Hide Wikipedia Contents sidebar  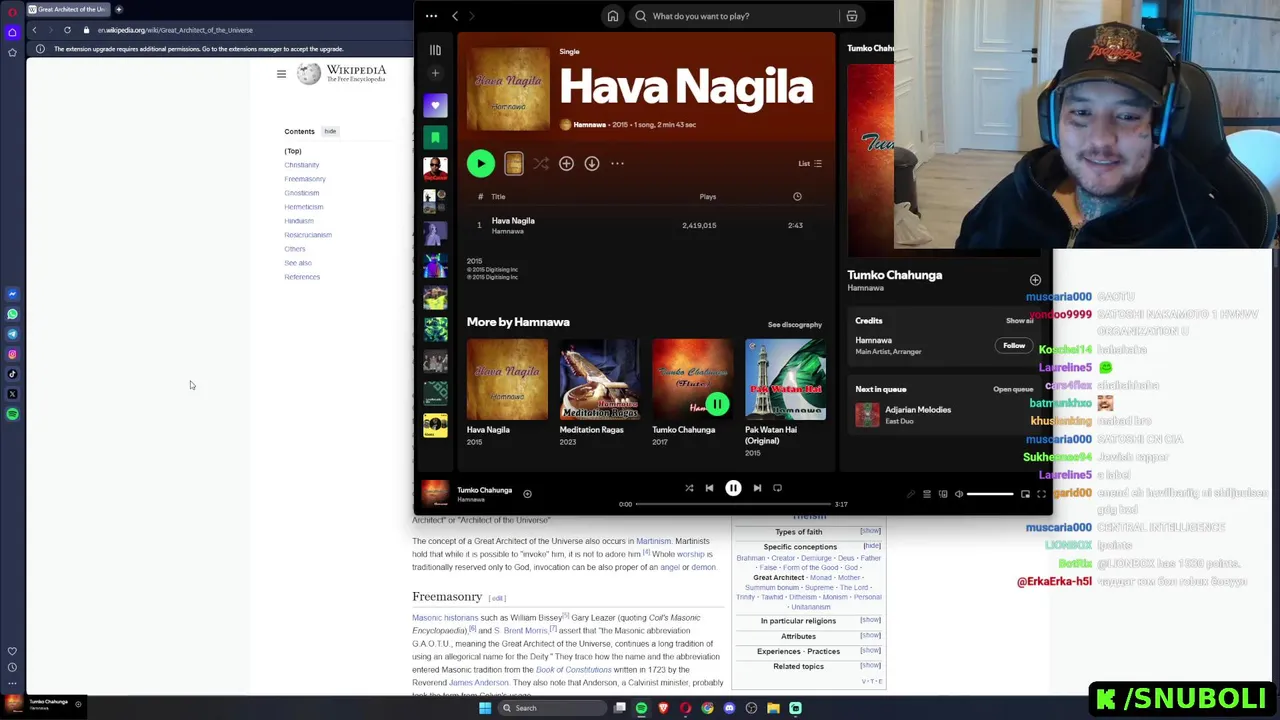tap(330, 131)
